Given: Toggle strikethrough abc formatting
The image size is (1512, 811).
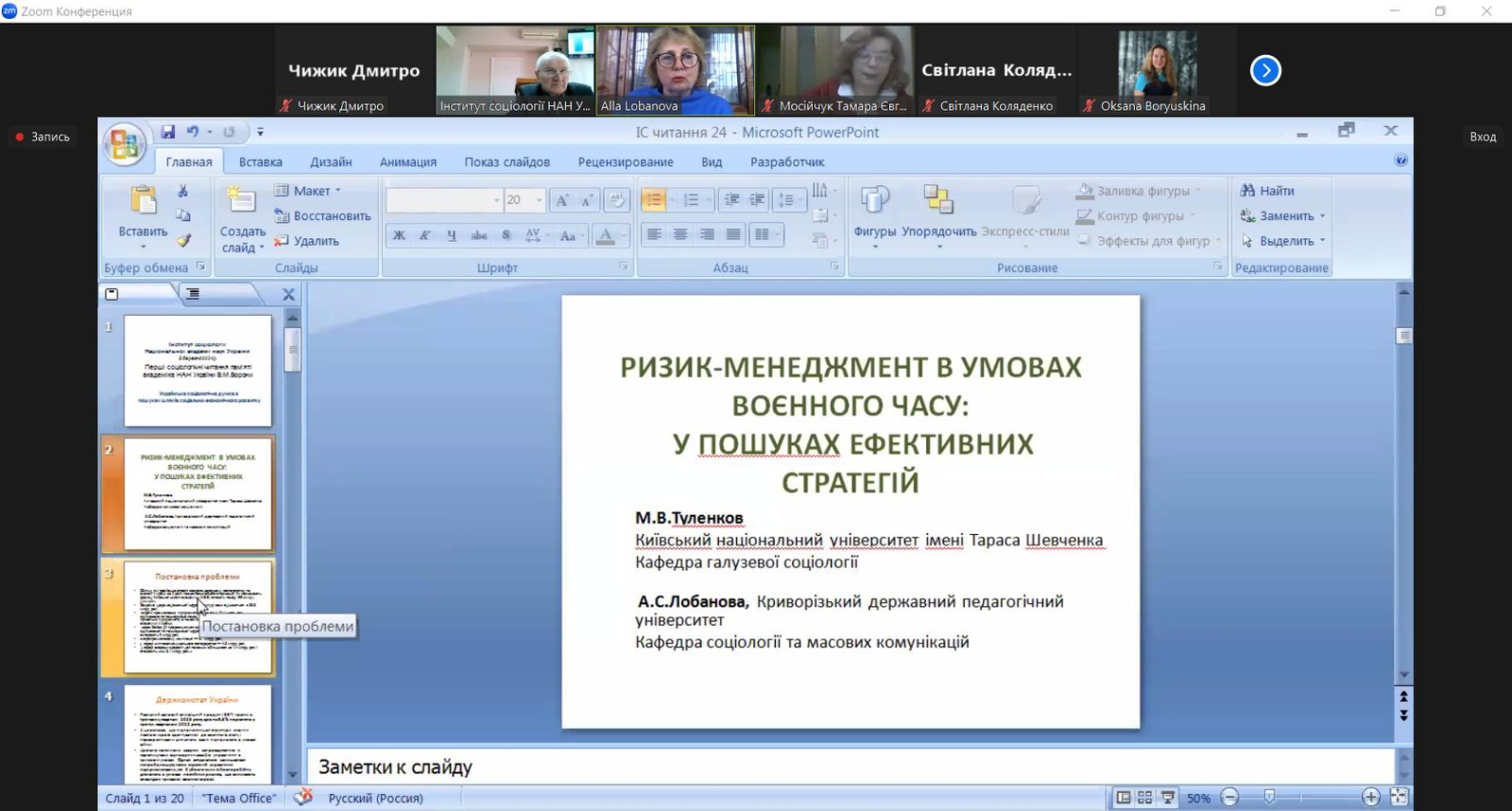Looking at the screenshot, I should [479, 235].
